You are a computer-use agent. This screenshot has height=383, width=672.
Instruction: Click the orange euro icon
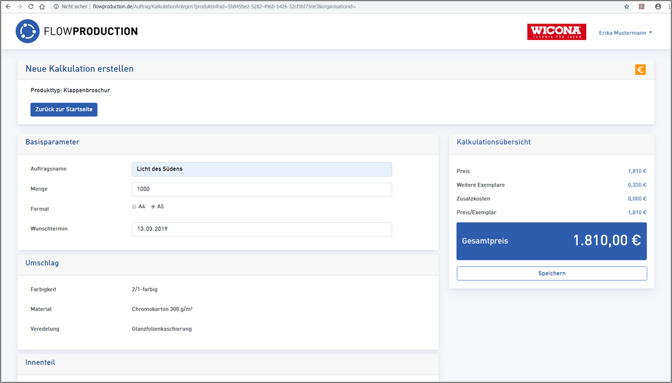(x=640, y=69)
